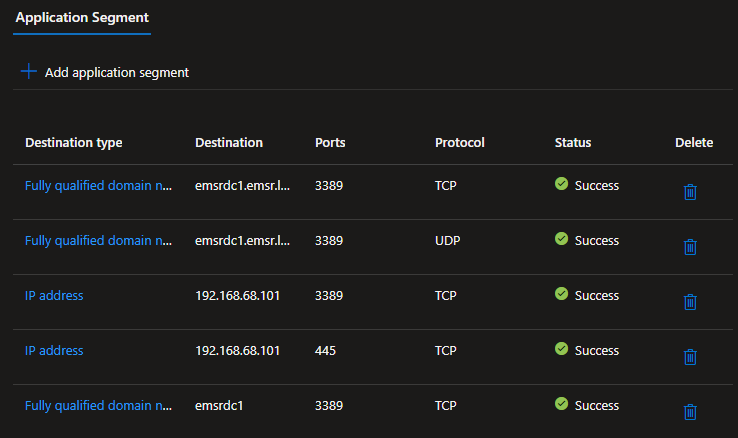Switch to the Application Segment tab
This screenshot has width=738, height=438.
82,17
